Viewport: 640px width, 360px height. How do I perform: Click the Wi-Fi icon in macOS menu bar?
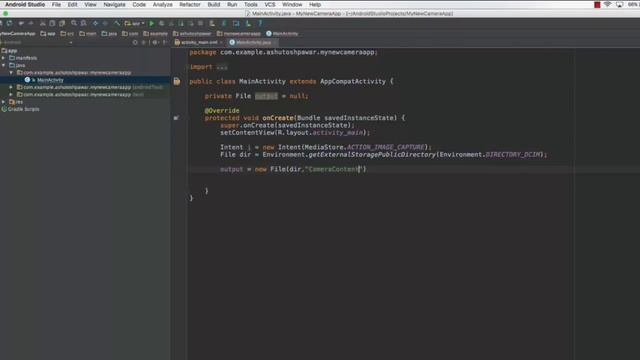coord(608,4)
